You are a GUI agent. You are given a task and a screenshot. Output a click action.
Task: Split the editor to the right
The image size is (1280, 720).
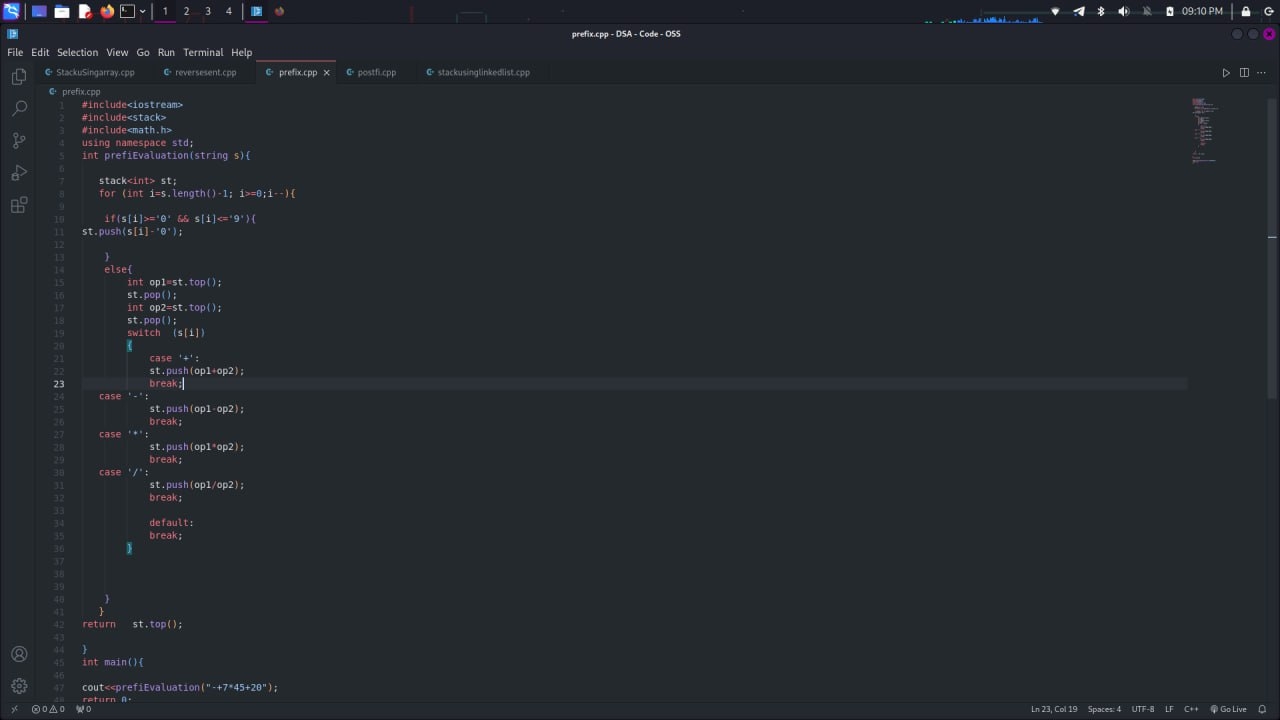tap(1244, 72)
